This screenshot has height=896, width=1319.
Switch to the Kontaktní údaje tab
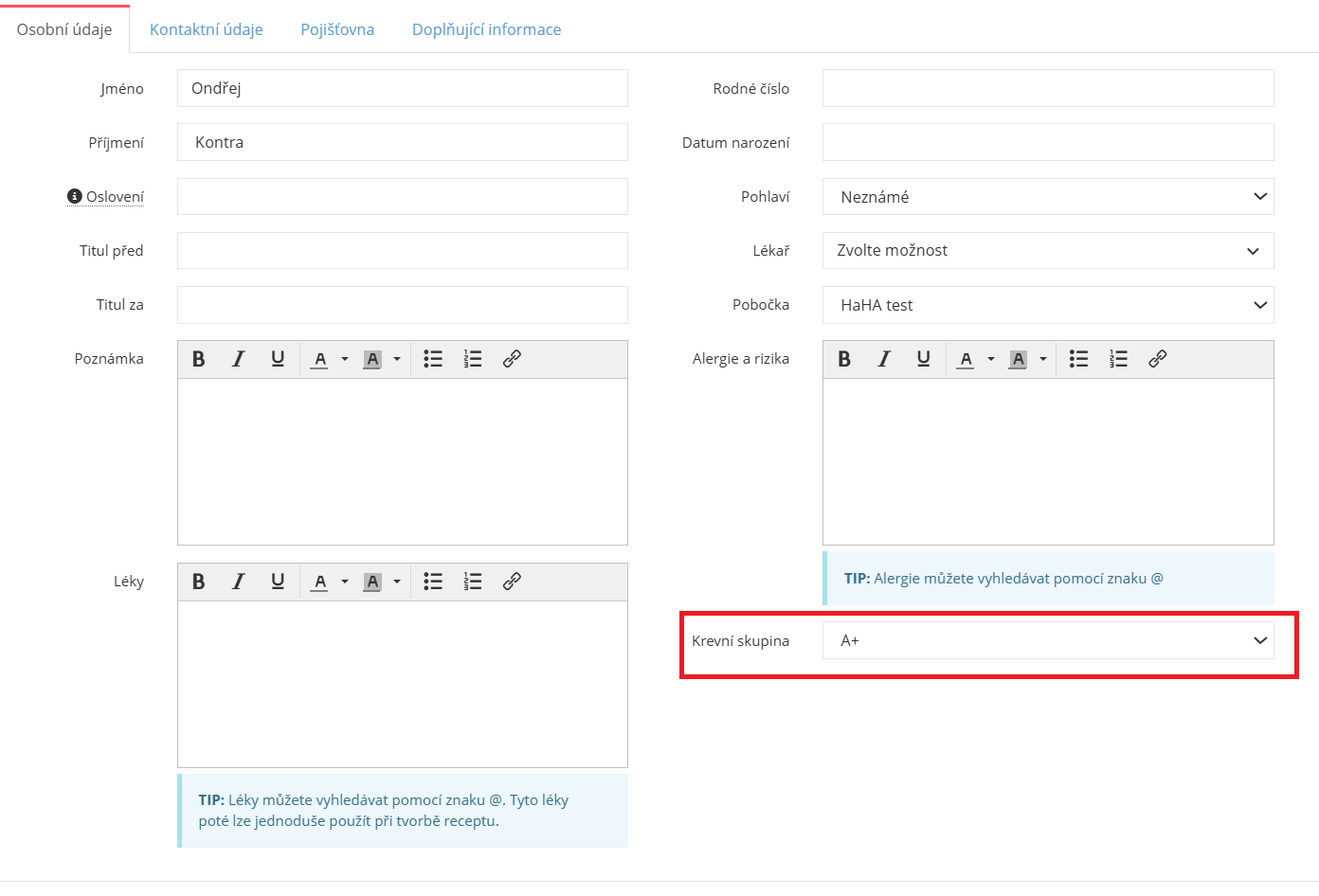pyautogui.click(x=207, y=29)
